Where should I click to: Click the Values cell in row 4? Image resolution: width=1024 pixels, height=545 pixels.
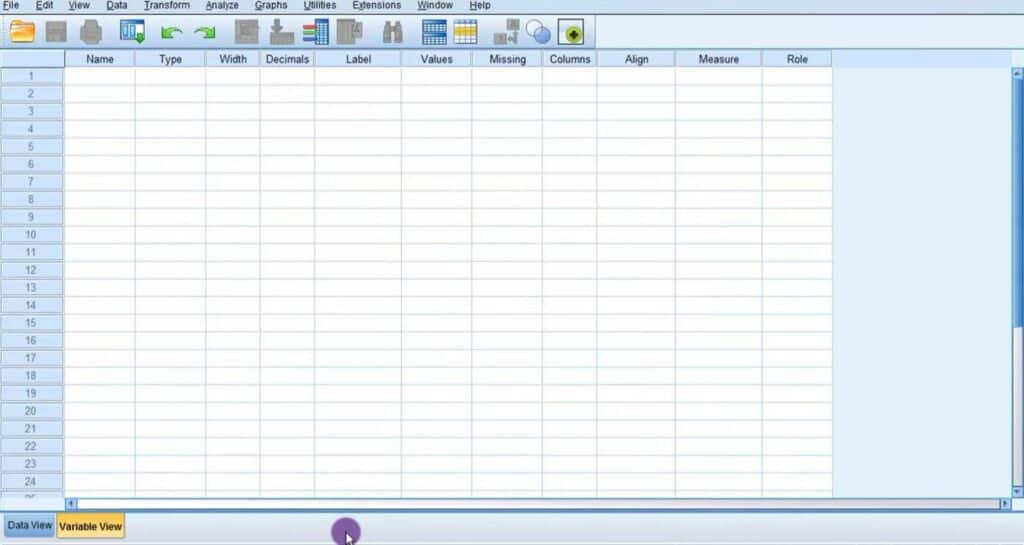[x=436, y=129]
